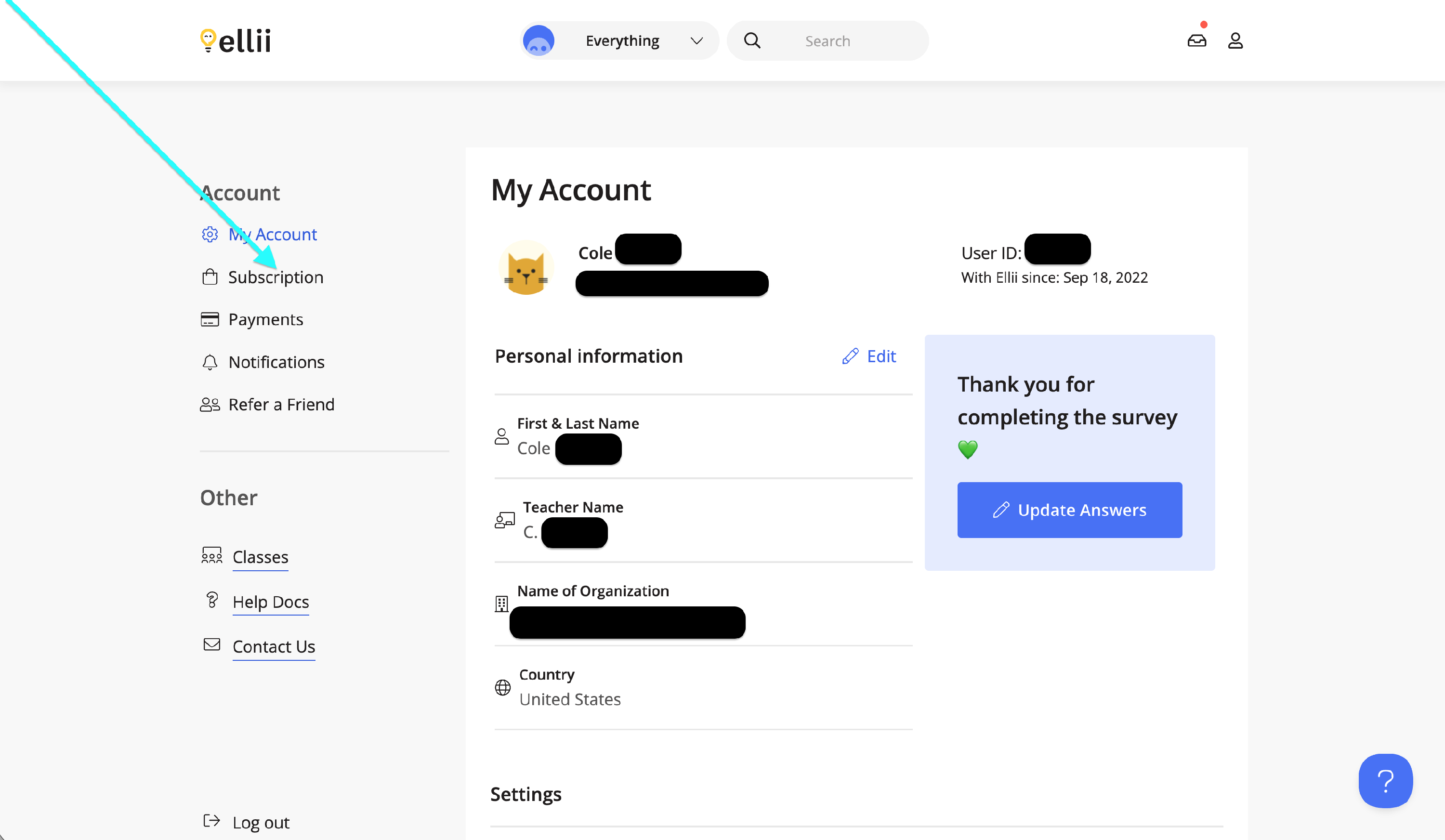Click the Classes group icon

click(x=211, y=555)
